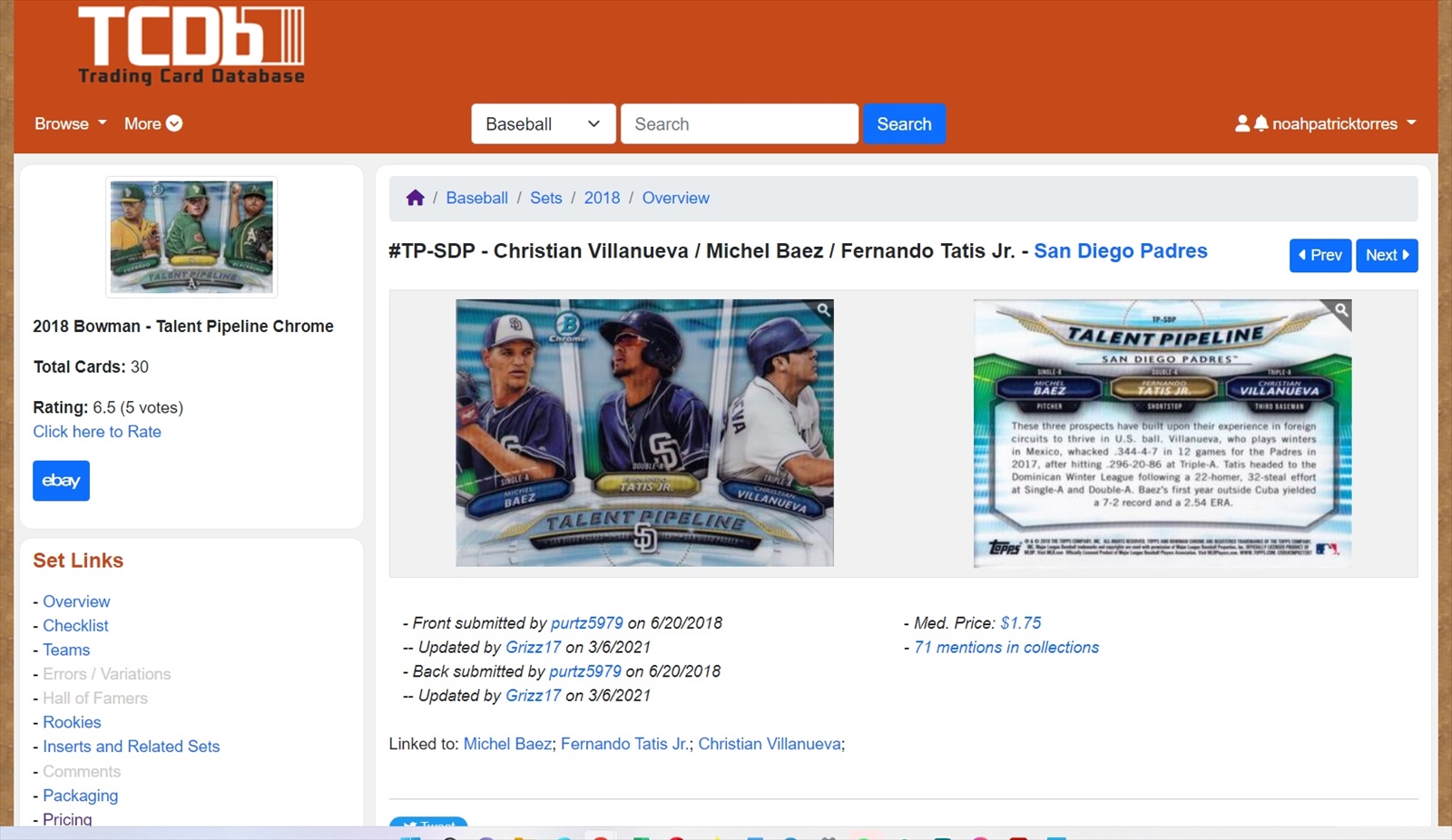Image resolution: width=1452 pixels, height=840 pixels.
Task: Click the blue Search button
Action: point(904,124)
